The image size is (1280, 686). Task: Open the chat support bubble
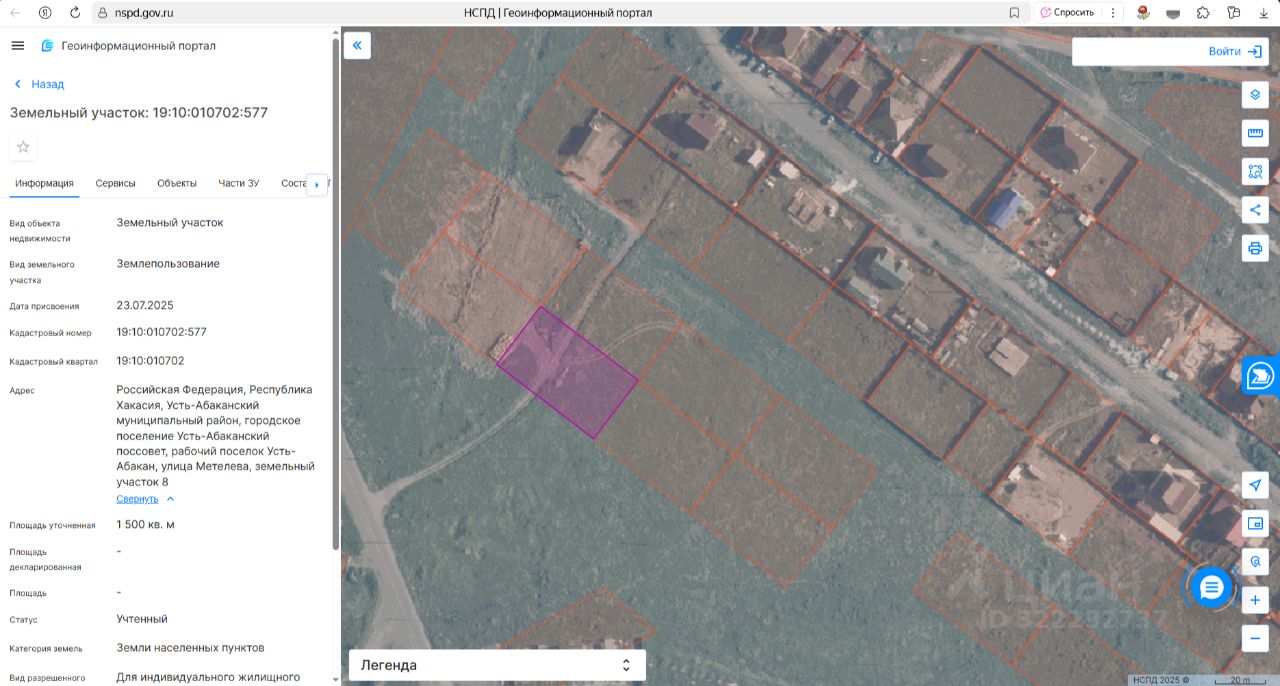pyautogui.click(x=1211, y=587)
